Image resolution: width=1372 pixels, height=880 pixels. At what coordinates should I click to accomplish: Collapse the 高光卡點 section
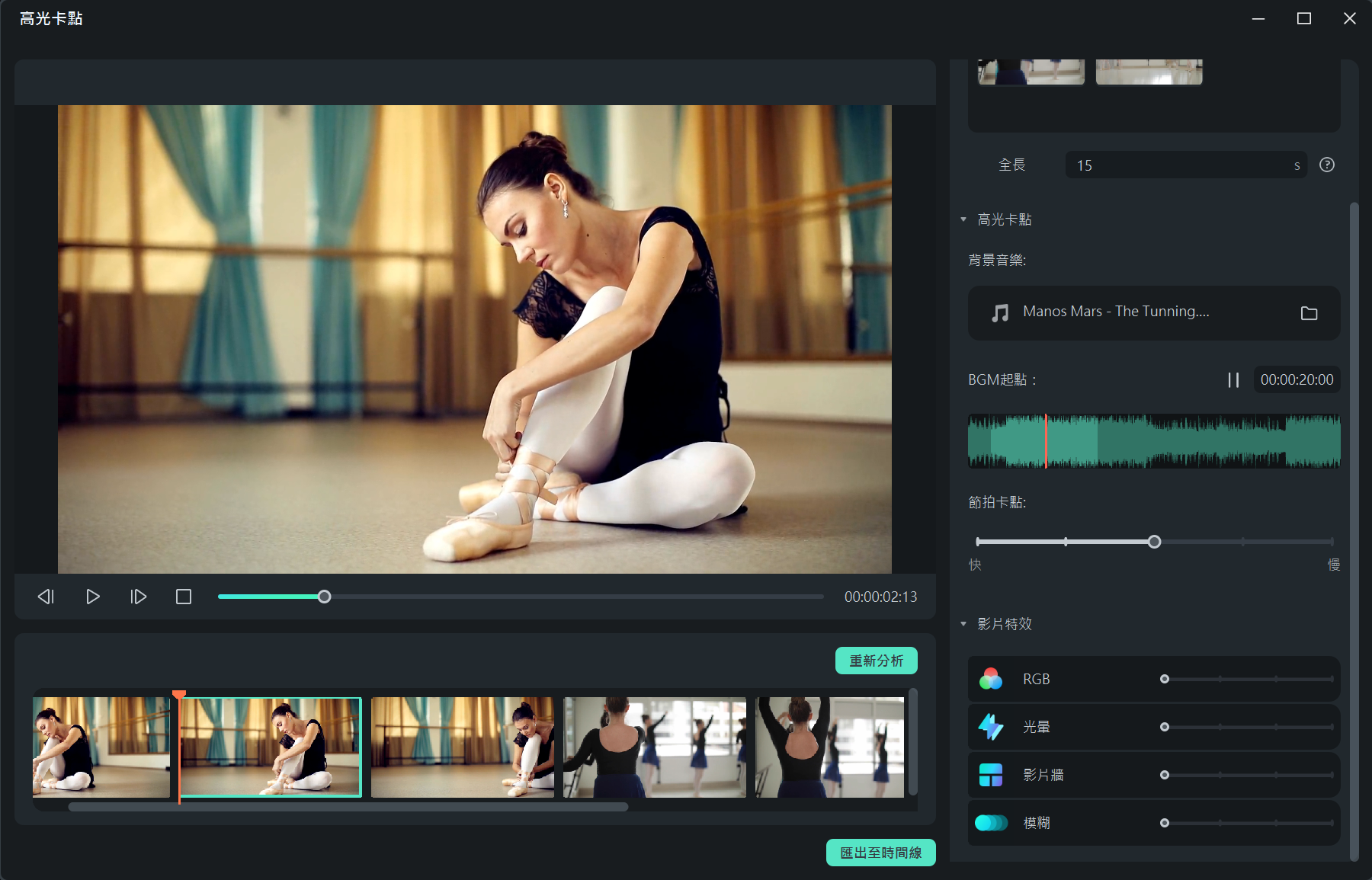pos(963,219)
